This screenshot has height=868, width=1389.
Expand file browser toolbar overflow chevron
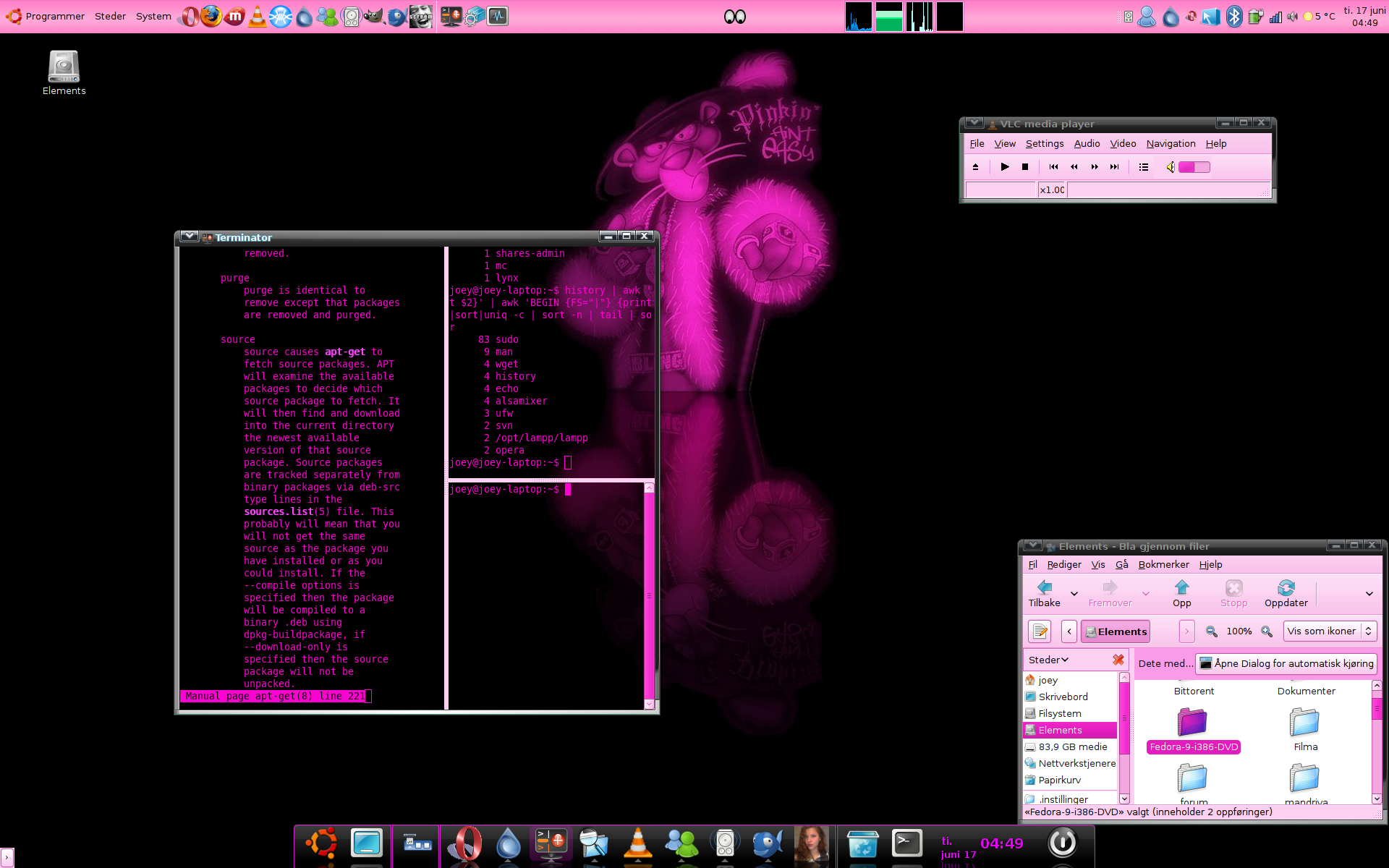point(1369,594)
